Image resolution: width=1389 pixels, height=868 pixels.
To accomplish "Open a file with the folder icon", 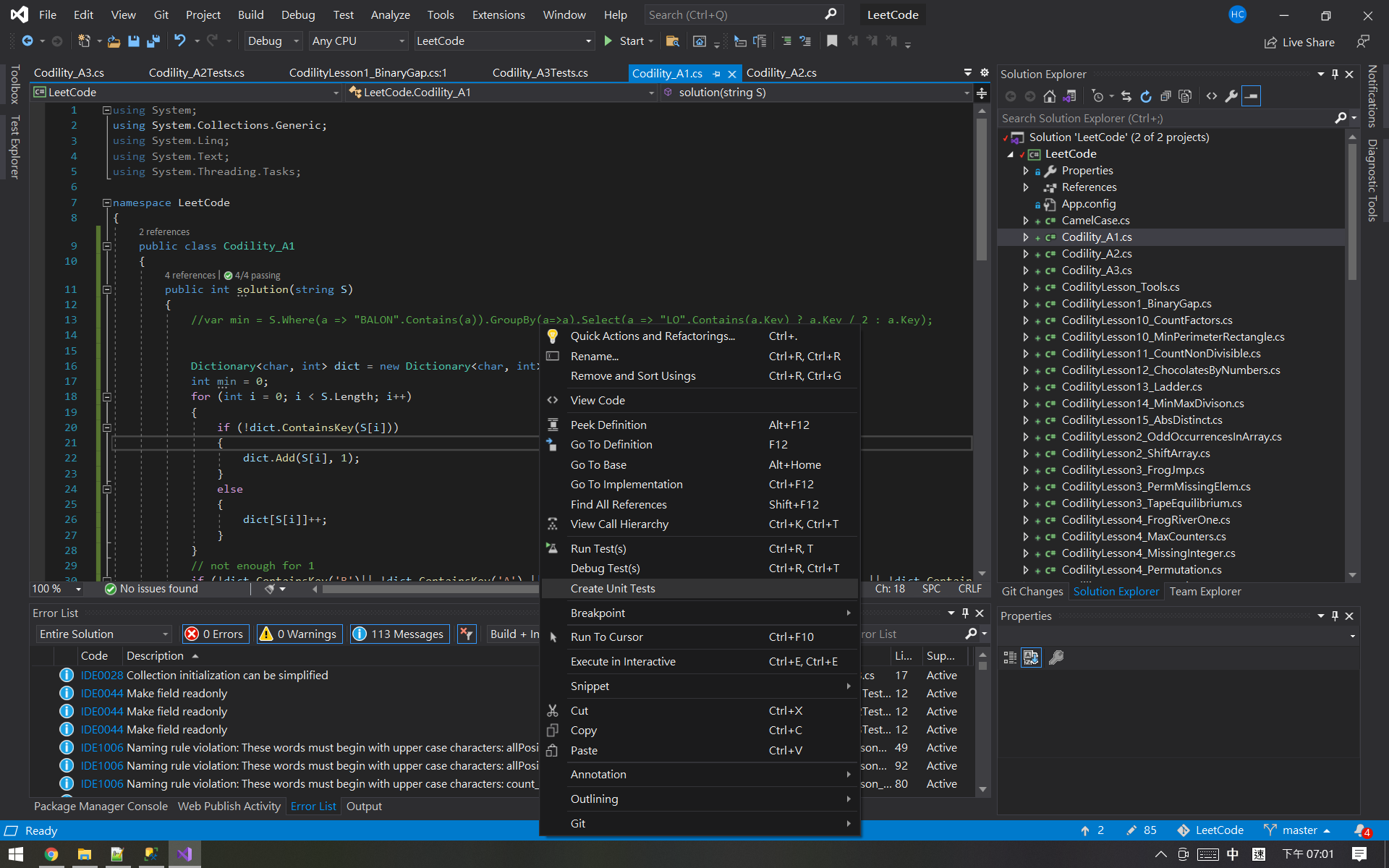I will 114,41.
